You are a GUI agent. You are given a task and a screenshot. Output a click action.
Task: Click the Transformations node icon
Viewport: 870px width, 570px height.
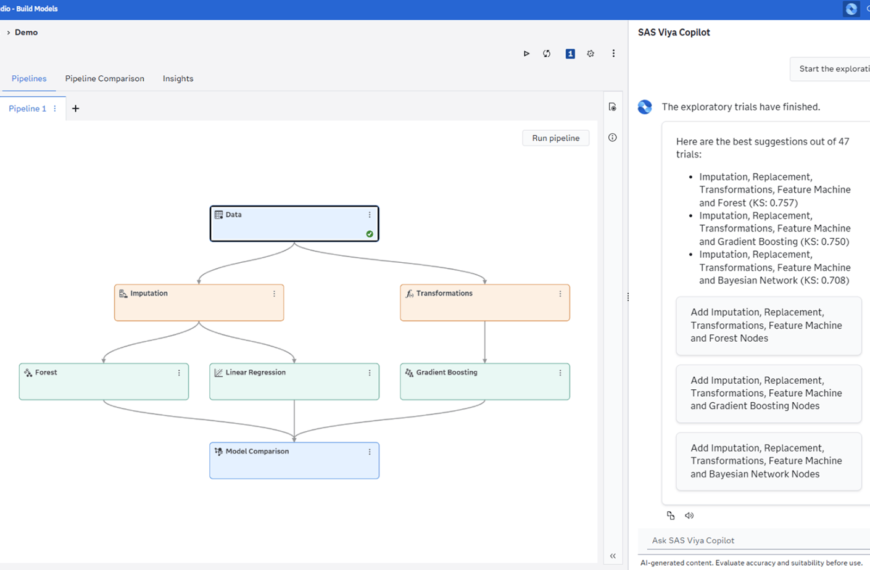pyautogui.click(x=409, y=294)
